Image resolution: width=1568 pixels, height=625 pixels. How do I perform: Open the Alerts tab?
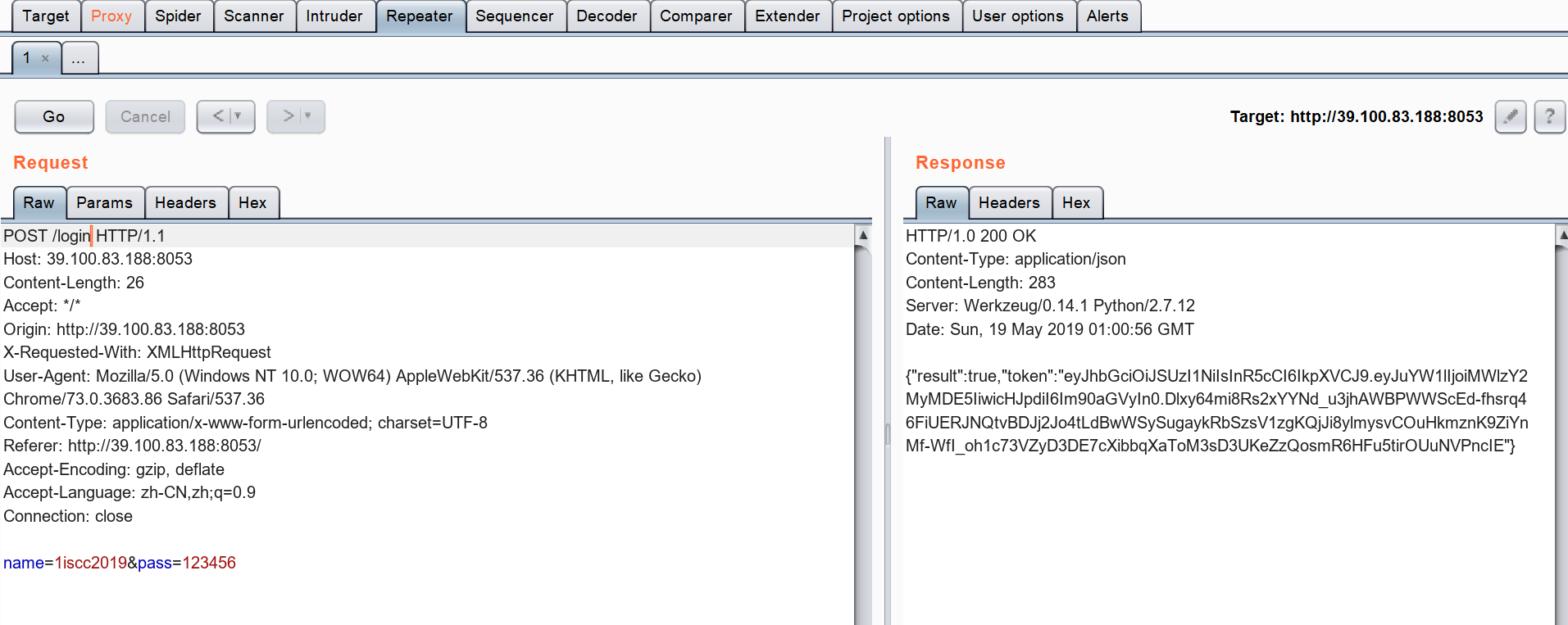tap(1107, 16)
